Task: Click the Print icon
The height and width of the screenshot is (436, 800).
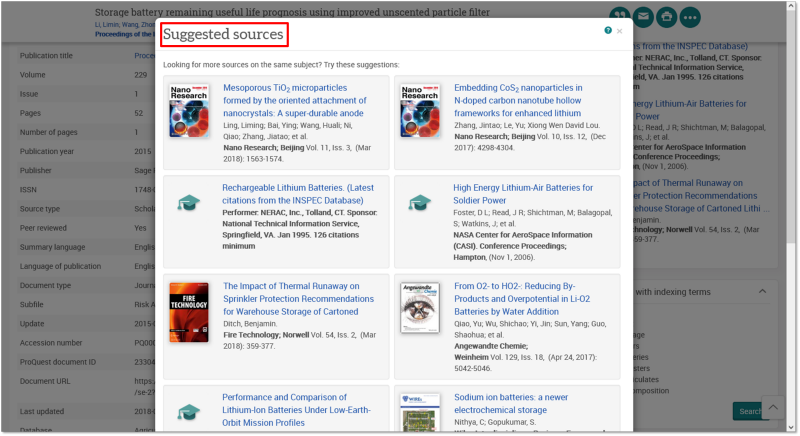Action: pyautogui.click(x=666, y=17)
